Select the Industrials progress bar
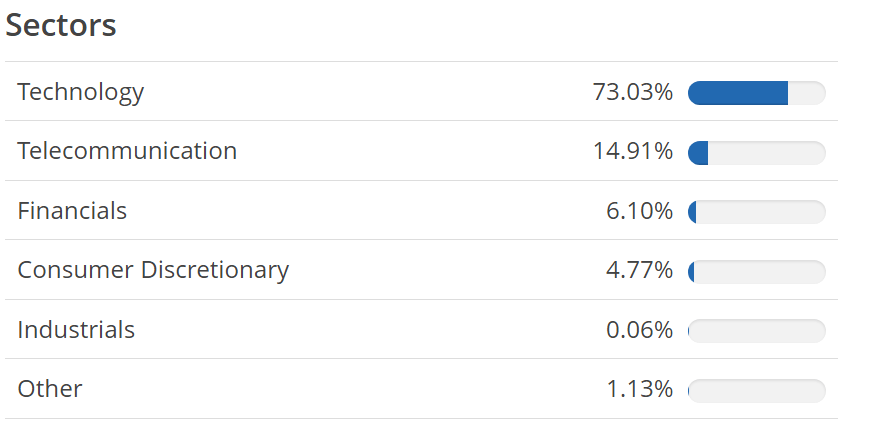Image resolution: width=888 pixels, height=430 pixels. [x=757, y=331]
